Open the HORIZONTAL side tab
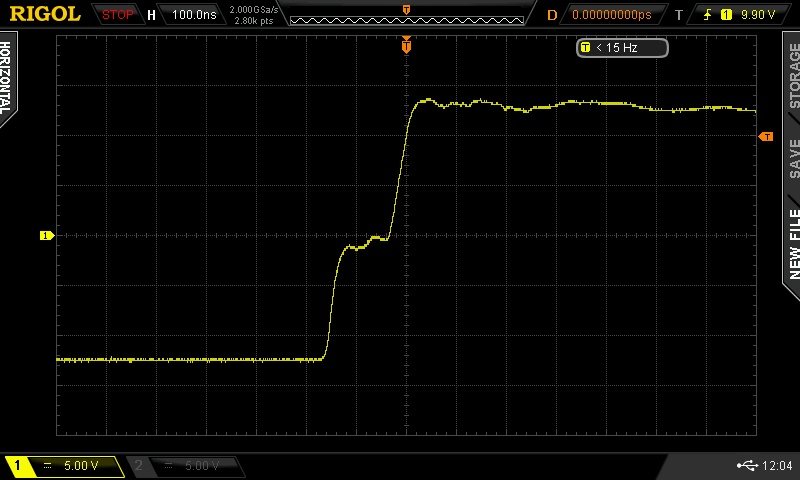 6,78
